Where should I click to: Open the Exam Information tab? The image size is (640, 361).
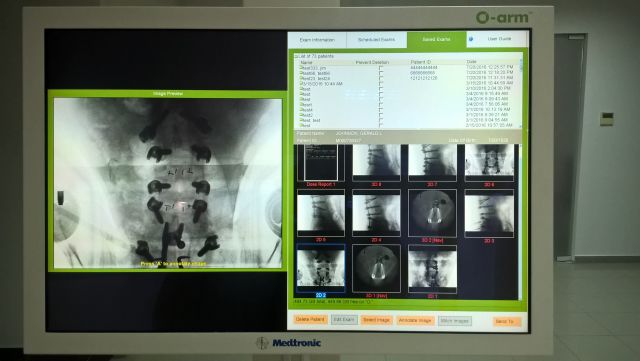pos(317,40)
